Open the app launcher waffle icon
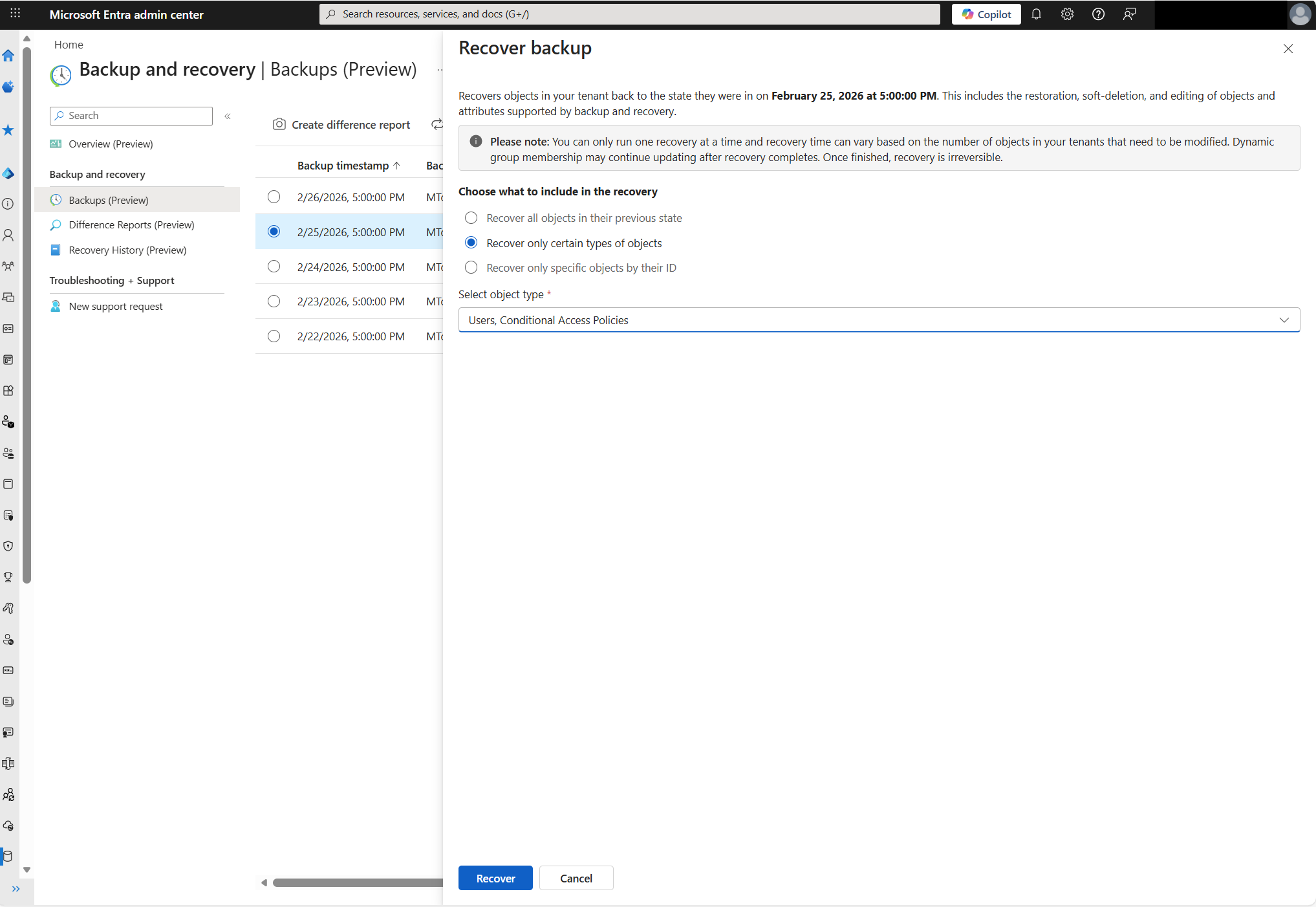 click(x=15, y=14)
